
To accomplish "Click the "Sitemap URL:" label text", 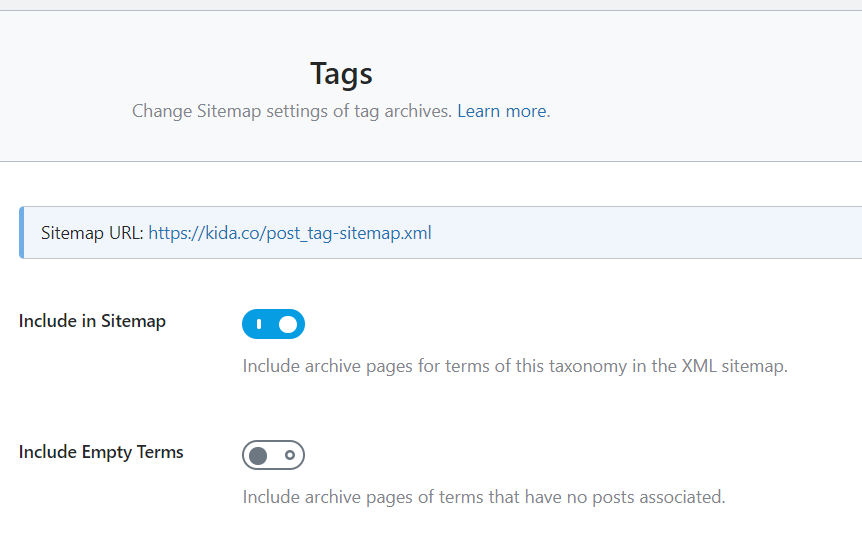I will click(x=92, y=233).
